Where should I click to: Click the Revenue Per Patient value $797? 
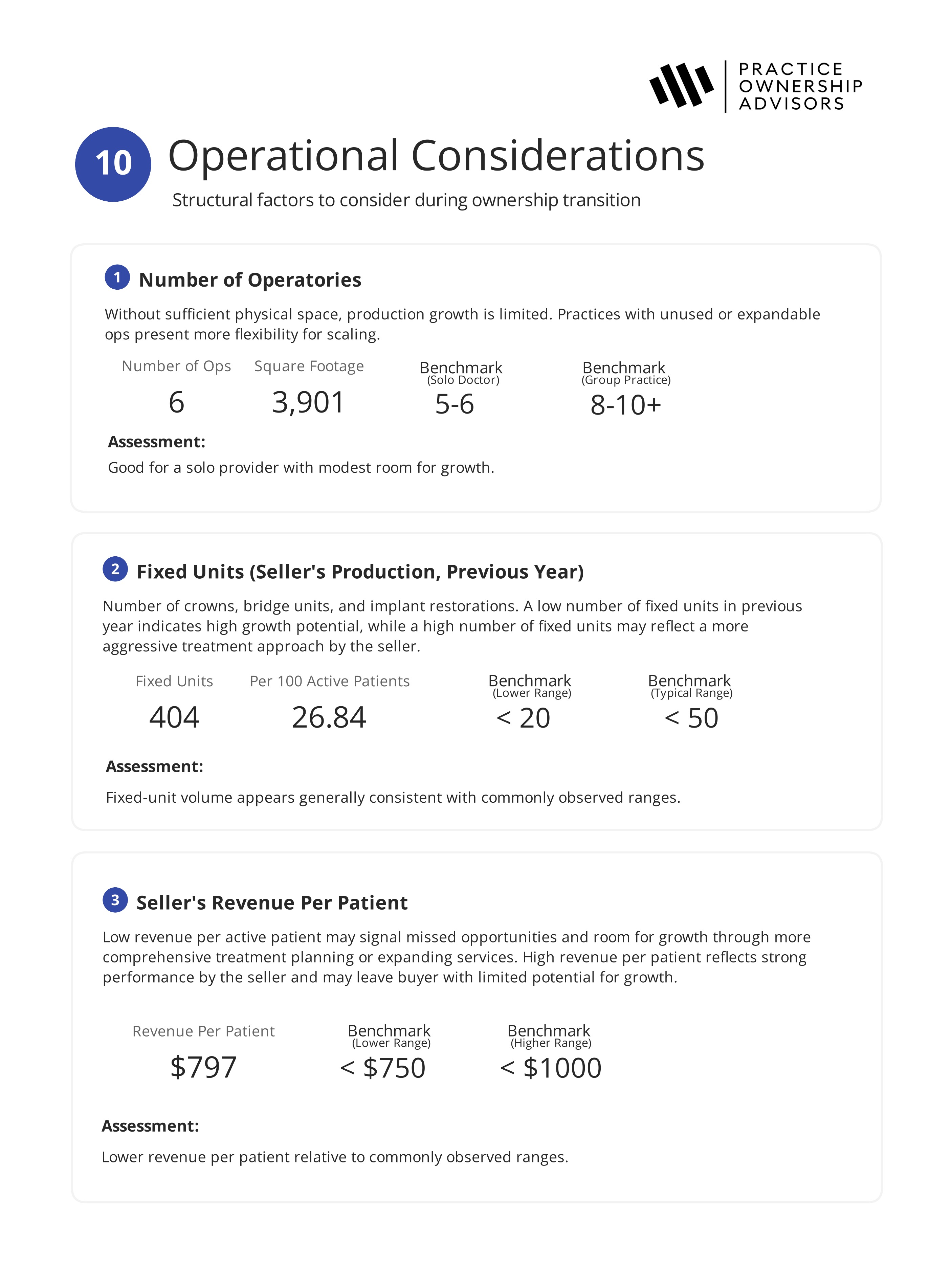click(x=203, y=1067)
